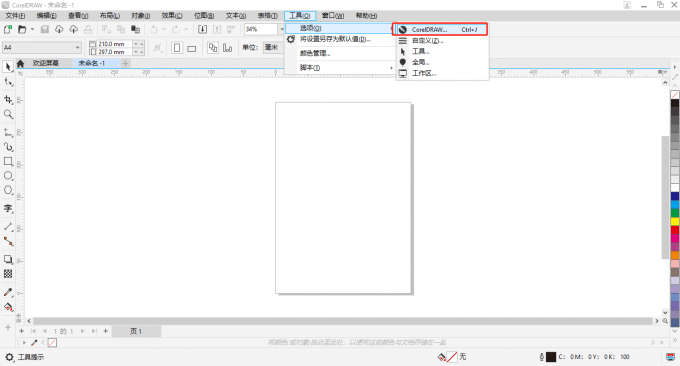This screenshot has width=680, height=366.
Task: Expand the 脚本 submenu
Action: tap(340, 68)
